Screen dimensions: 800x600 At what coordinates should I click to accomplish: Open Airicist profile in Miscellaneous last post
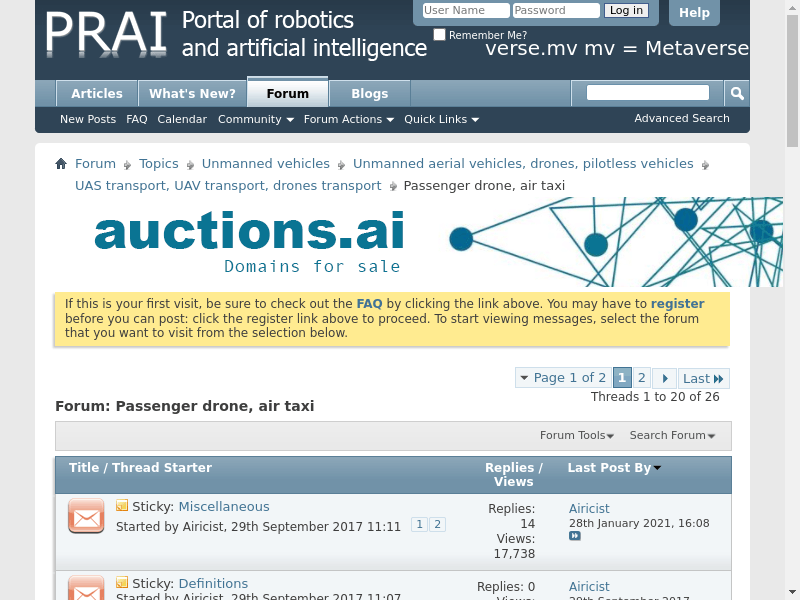(x=589, y=509)
